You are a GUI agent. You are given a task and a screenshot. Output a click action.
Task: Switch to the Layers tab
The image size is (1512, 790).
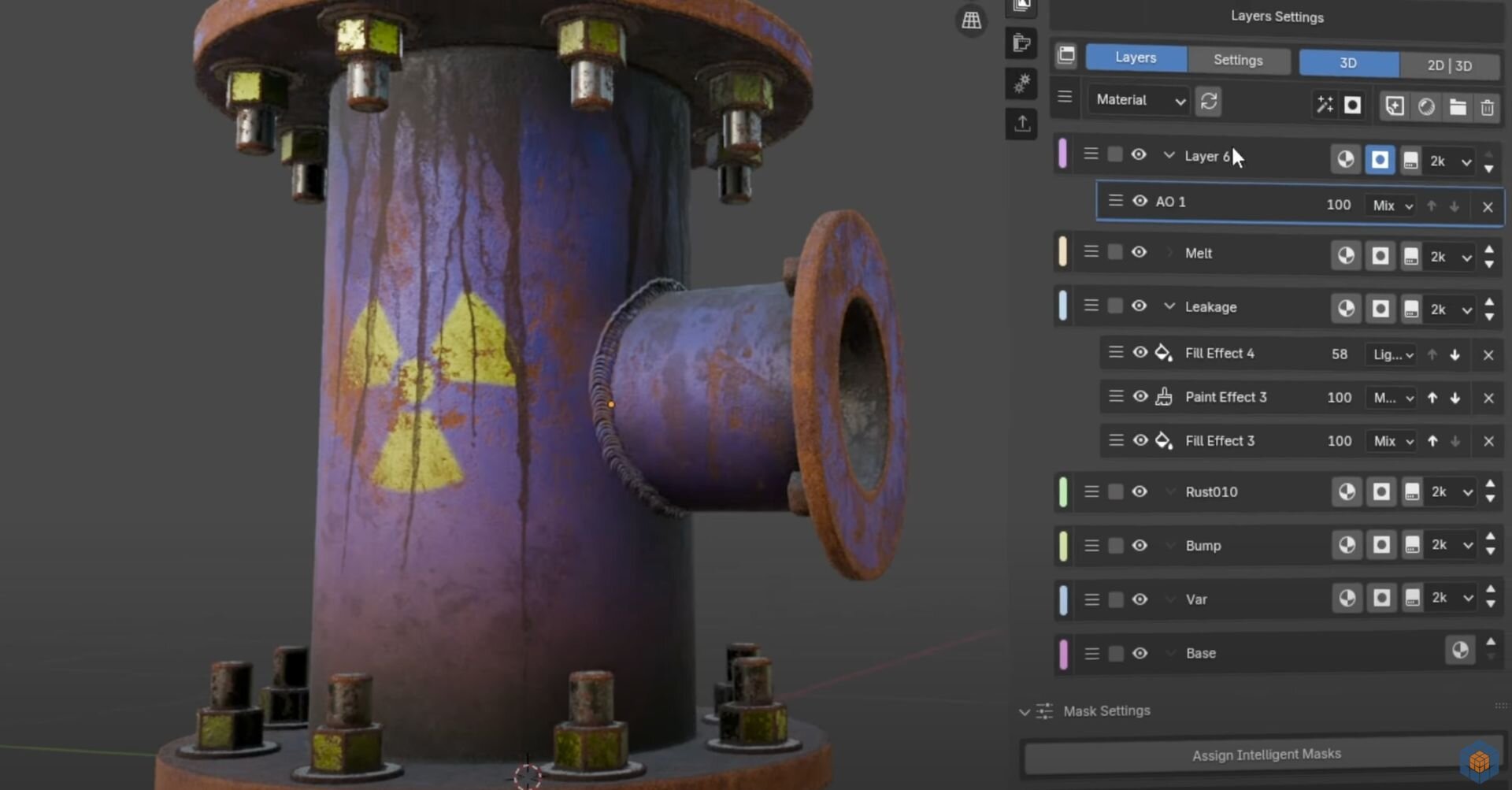click(1136, 57)
